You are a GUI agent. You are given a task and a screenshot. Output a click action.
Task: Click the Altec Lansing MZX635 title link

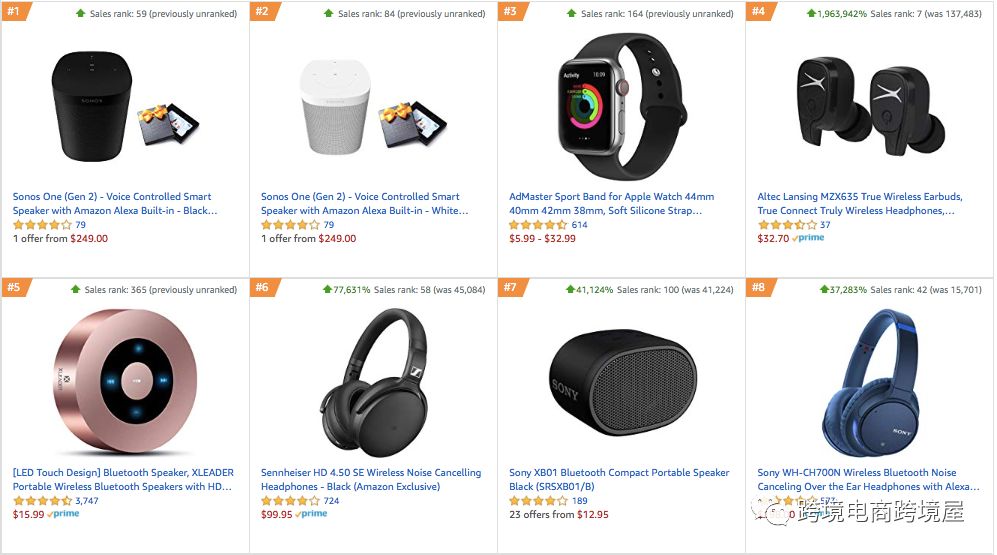click(x=859, y=204)
